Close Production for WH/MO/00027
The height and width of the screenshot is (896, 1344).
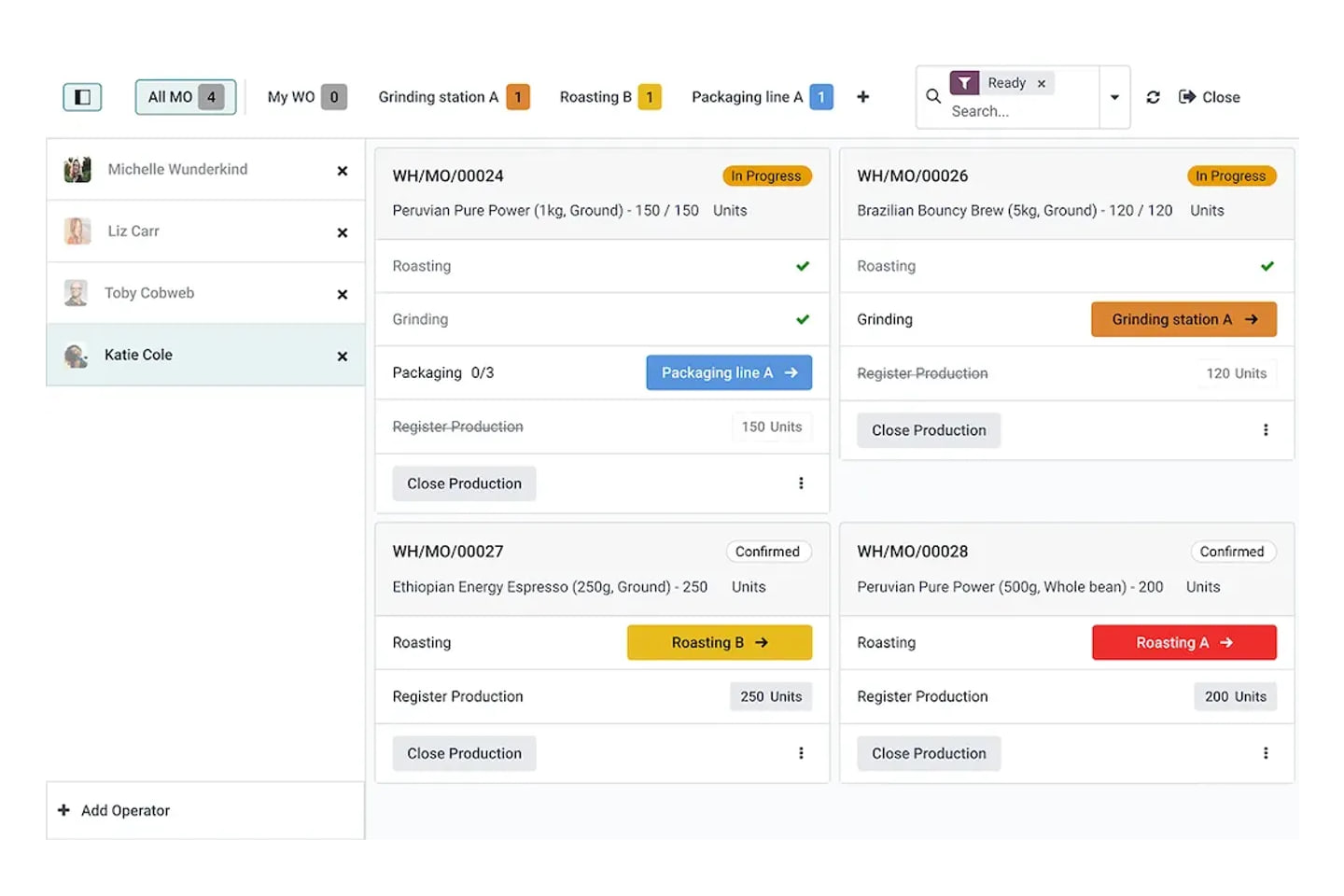[x=464, y=753]
